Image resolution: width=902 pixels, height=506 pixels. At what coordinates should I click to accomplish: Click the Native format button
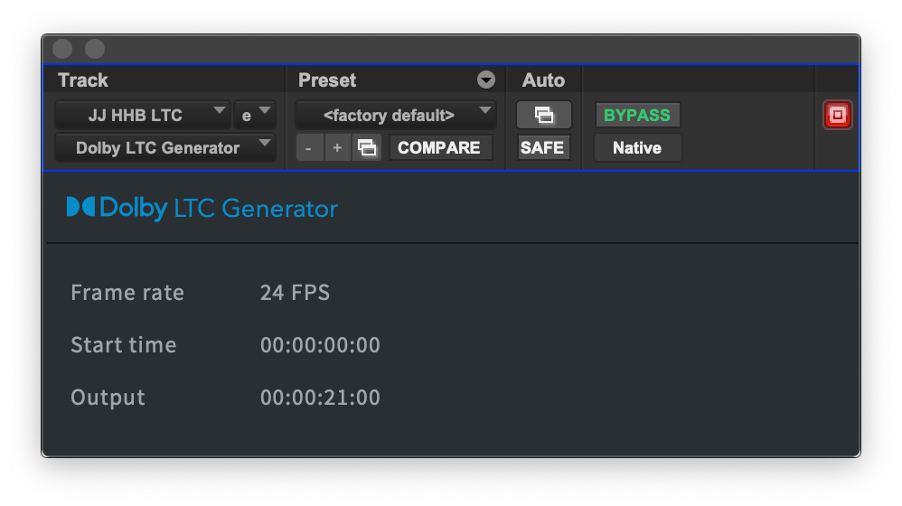tap(637, 148)
